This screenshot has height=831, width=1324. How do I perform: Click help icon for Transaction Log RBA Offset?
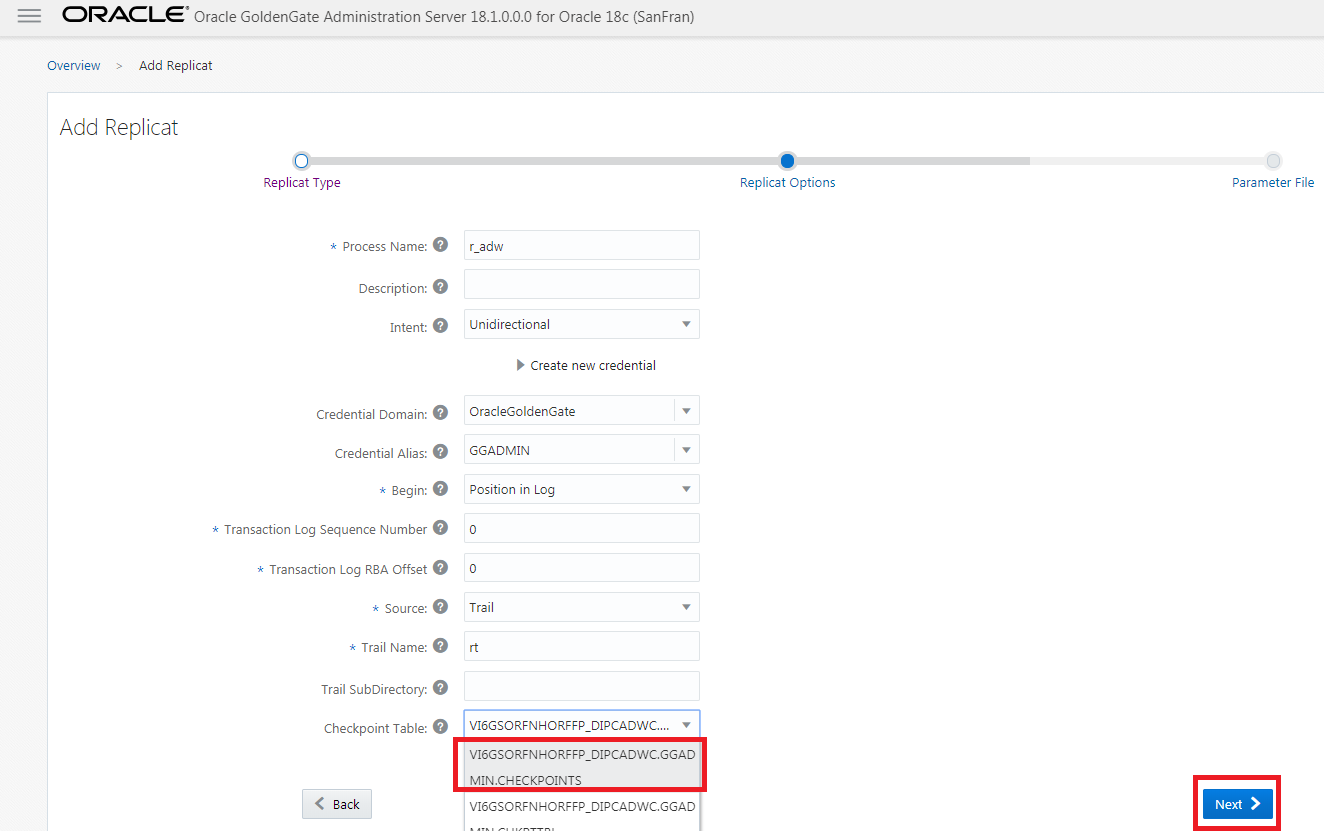point(441,568)
